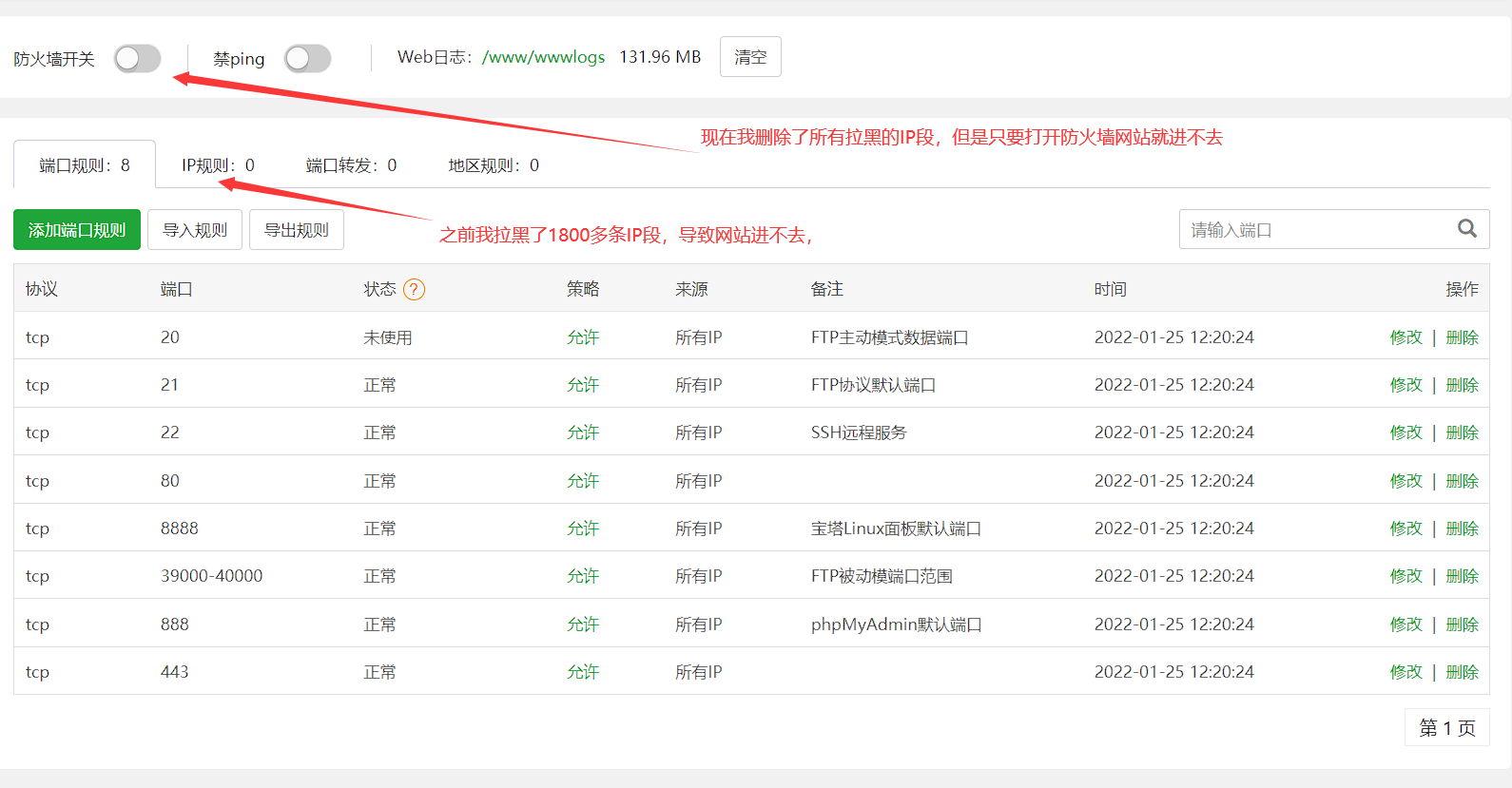Click the 状态 column header
The width and height of the screenshot is (1512, 788).
(379, 289)
